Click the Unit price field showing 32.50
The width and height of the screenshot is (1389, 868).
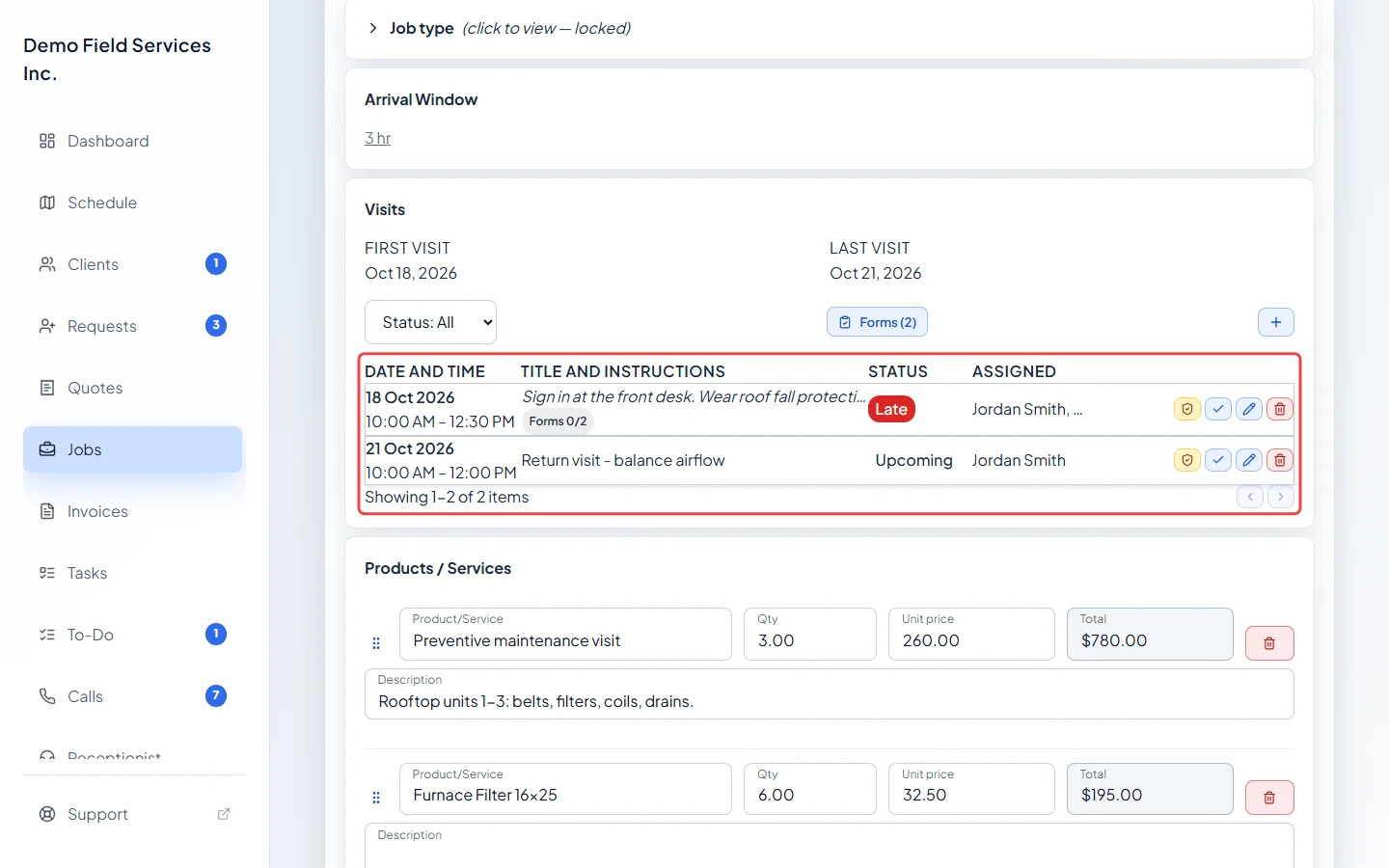click(971, 789)
